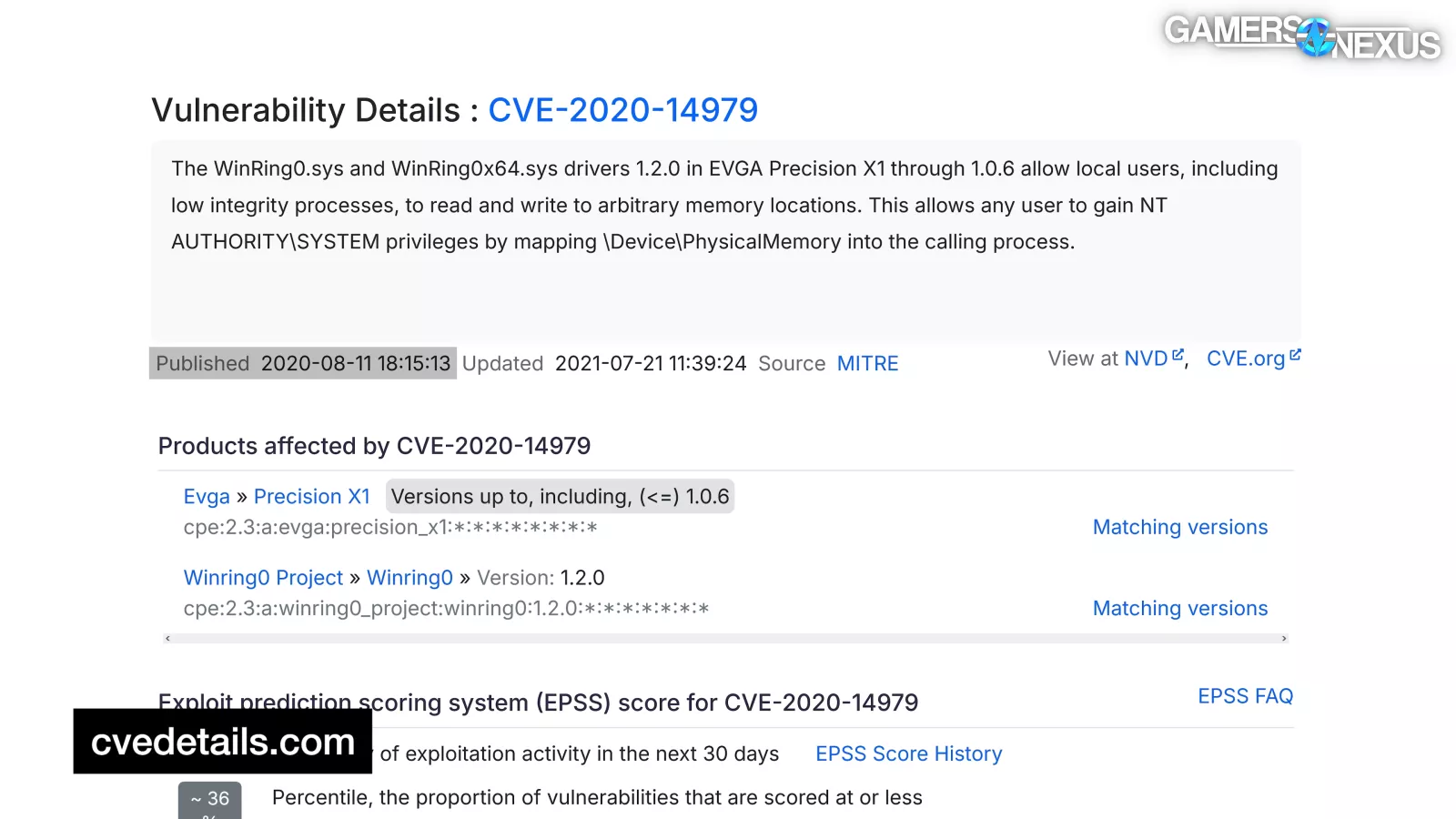Click the highlighted Published date field
The width and height of the screenshot is (1456, 819).
(x=303, y=364)
